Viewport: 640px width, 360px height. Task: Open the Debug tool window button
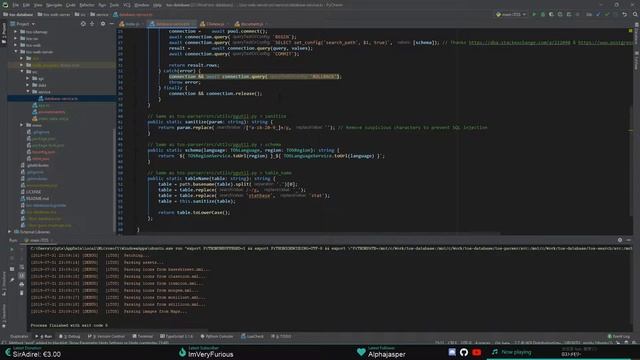click(70, 336)
